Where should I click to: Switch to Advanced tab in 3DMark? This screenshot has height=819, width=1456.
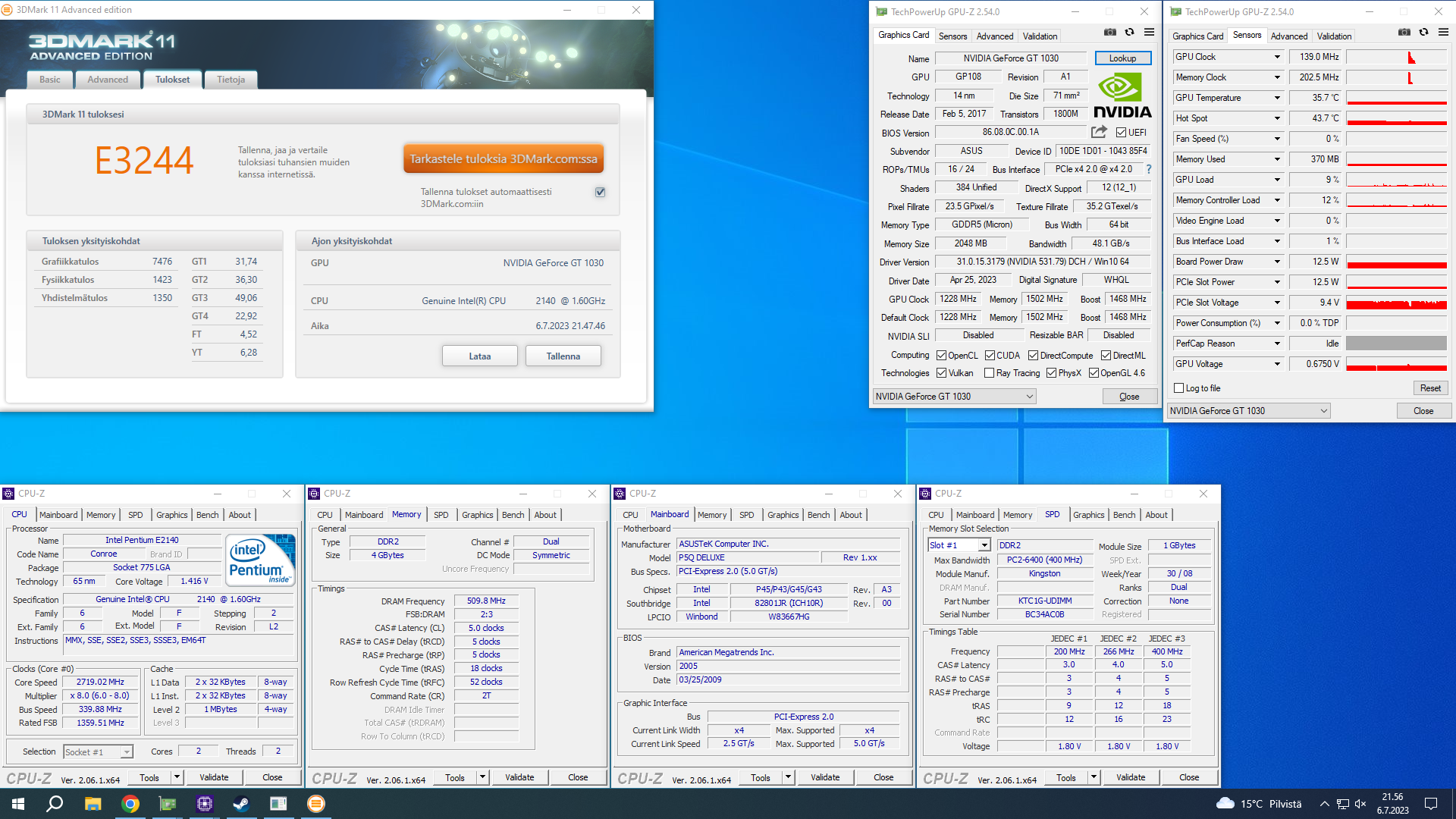108,80
